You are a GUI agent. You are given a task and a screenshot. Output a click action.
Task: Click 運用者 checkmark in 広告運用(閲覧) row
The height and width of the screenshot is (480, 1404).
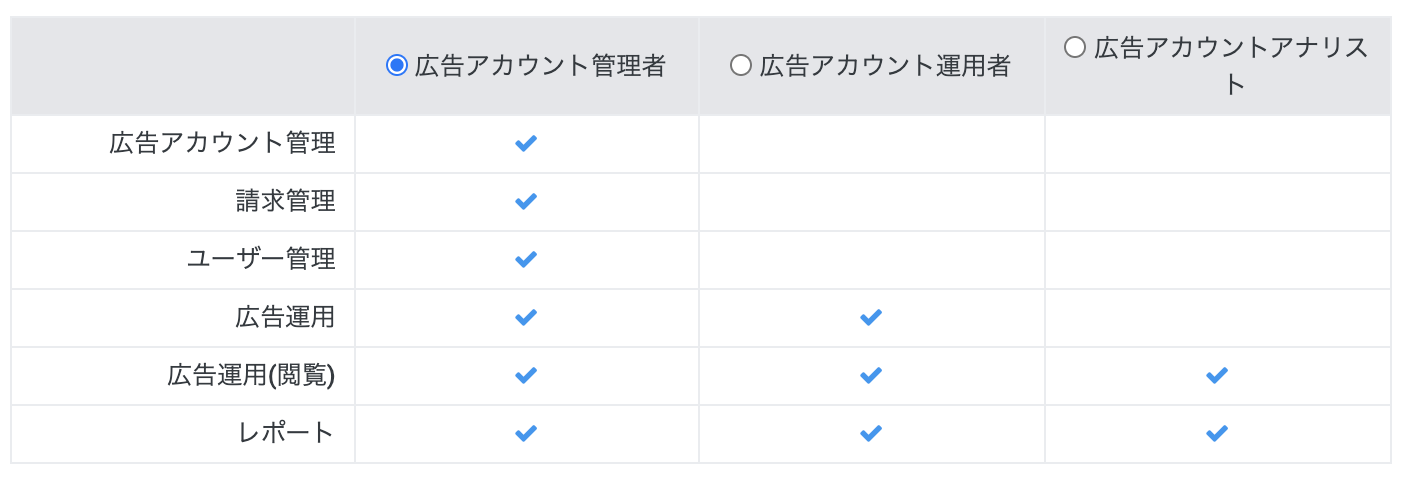[871, 375]
